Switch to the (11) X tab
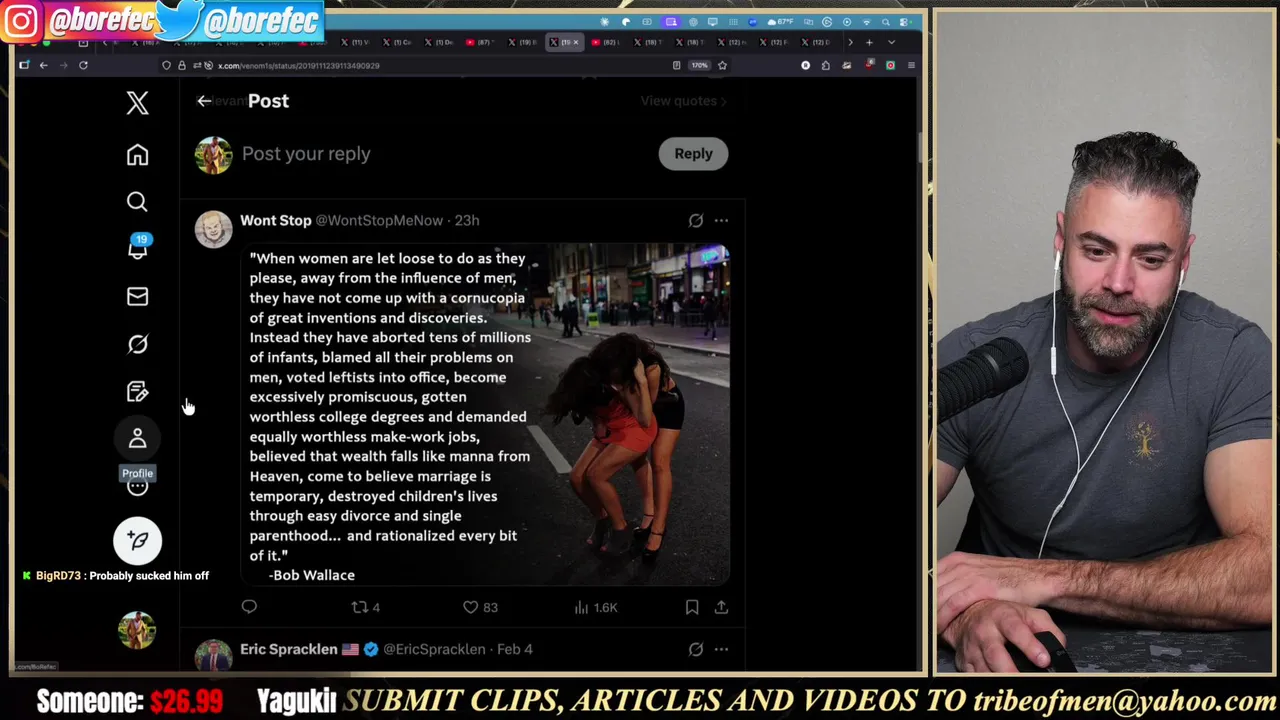 356,42
